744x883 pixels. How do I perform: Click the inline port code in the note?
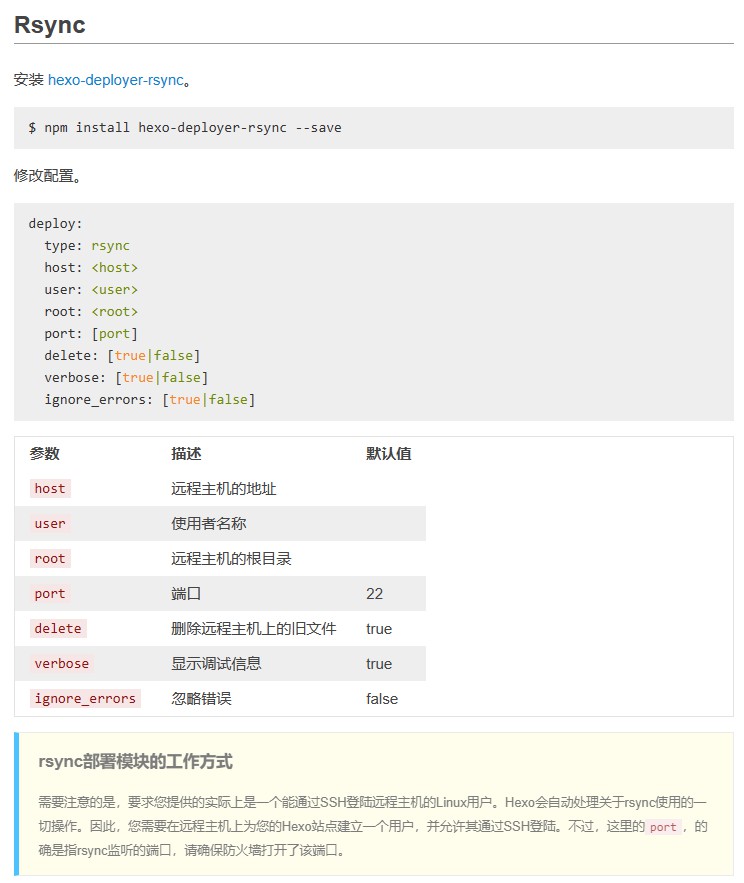click(x=663, y=827)
